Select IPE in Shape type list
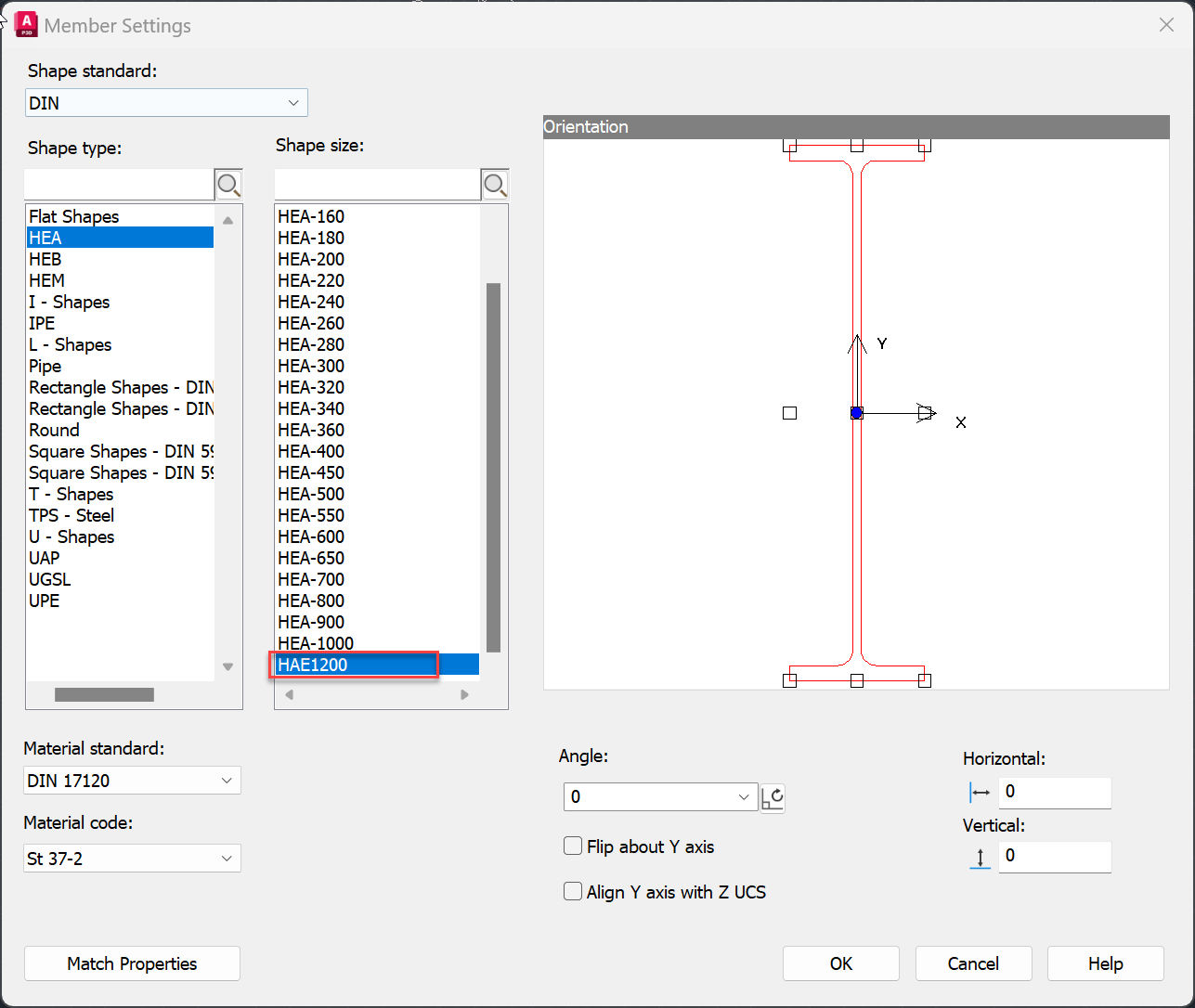Image resolution: width=1195 pixels, height=1008 pixels. [120, 323]
